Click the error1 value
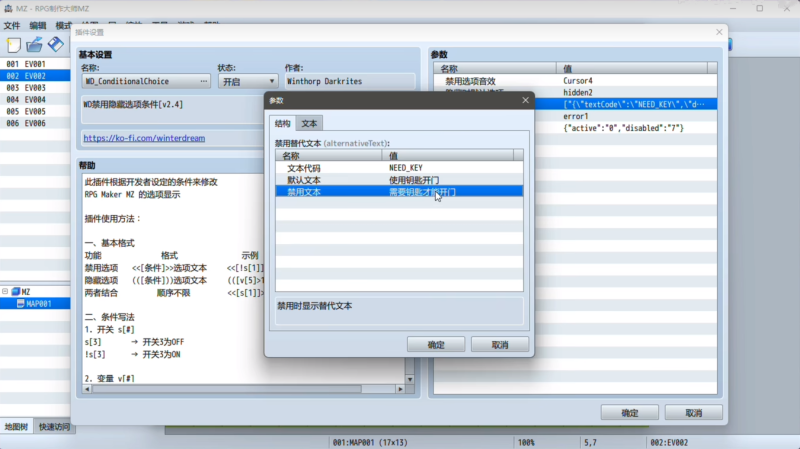 coord(576,116)
